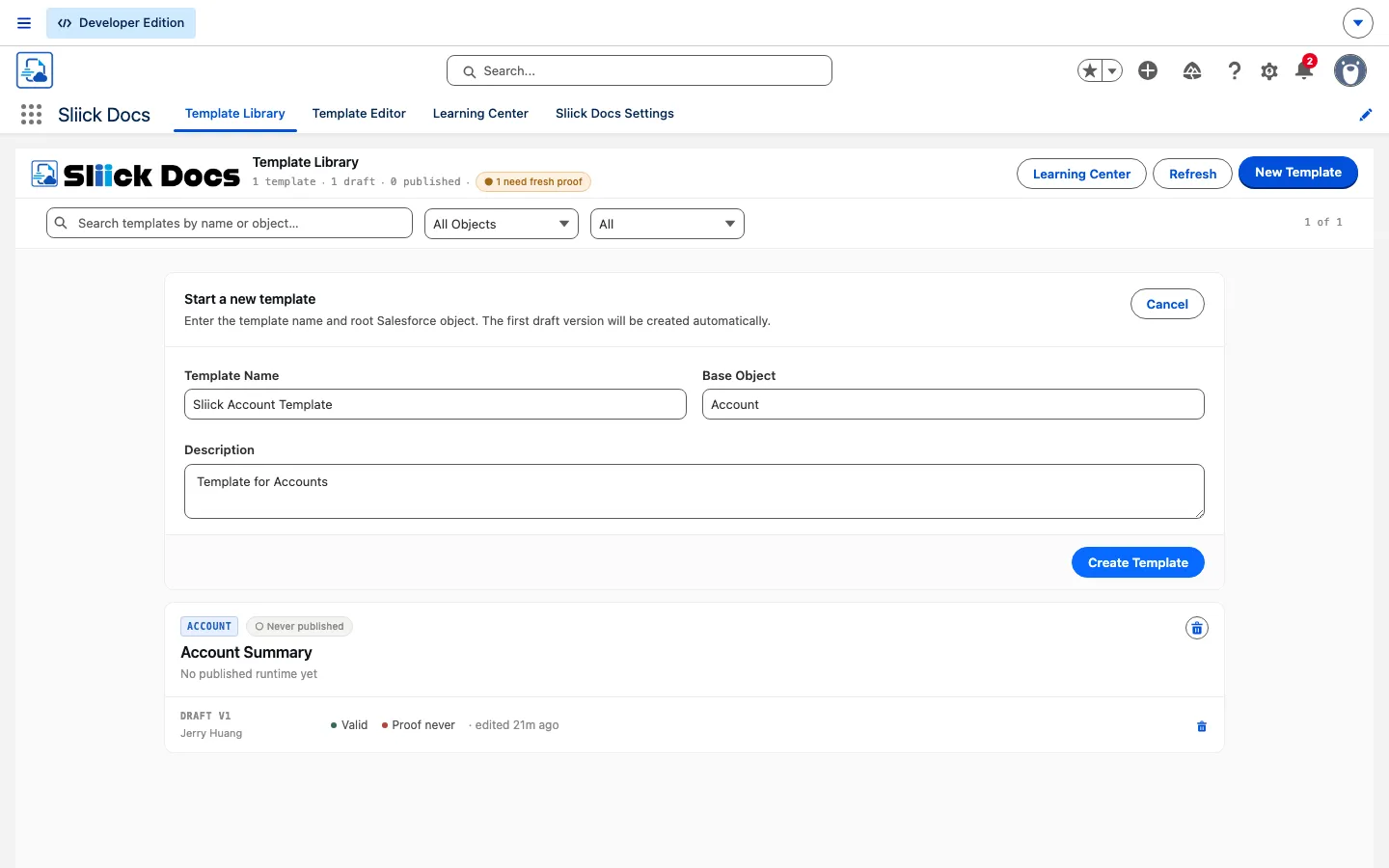Open the Learning Center tab
This screenshot has height=868, width=1389.
pos(480,114)
